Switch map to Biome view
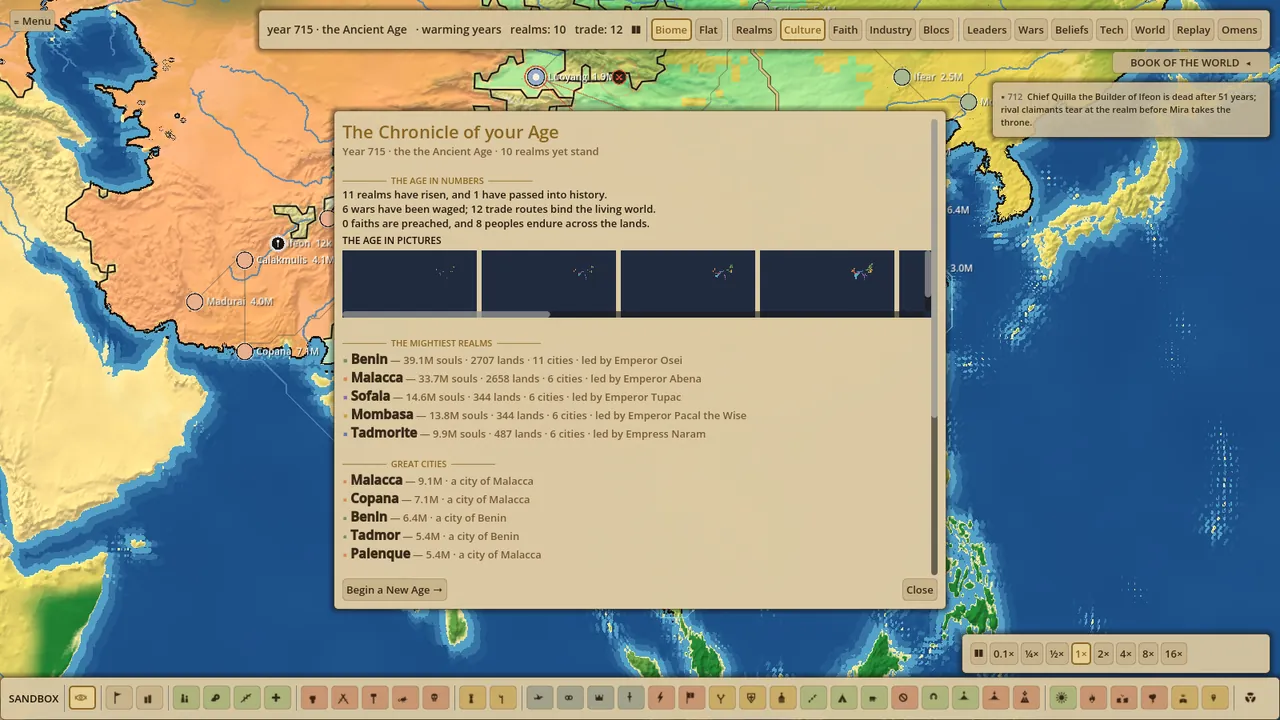Image resolution: width=1280 pixels, height=720 pixels. click(671, 30)
